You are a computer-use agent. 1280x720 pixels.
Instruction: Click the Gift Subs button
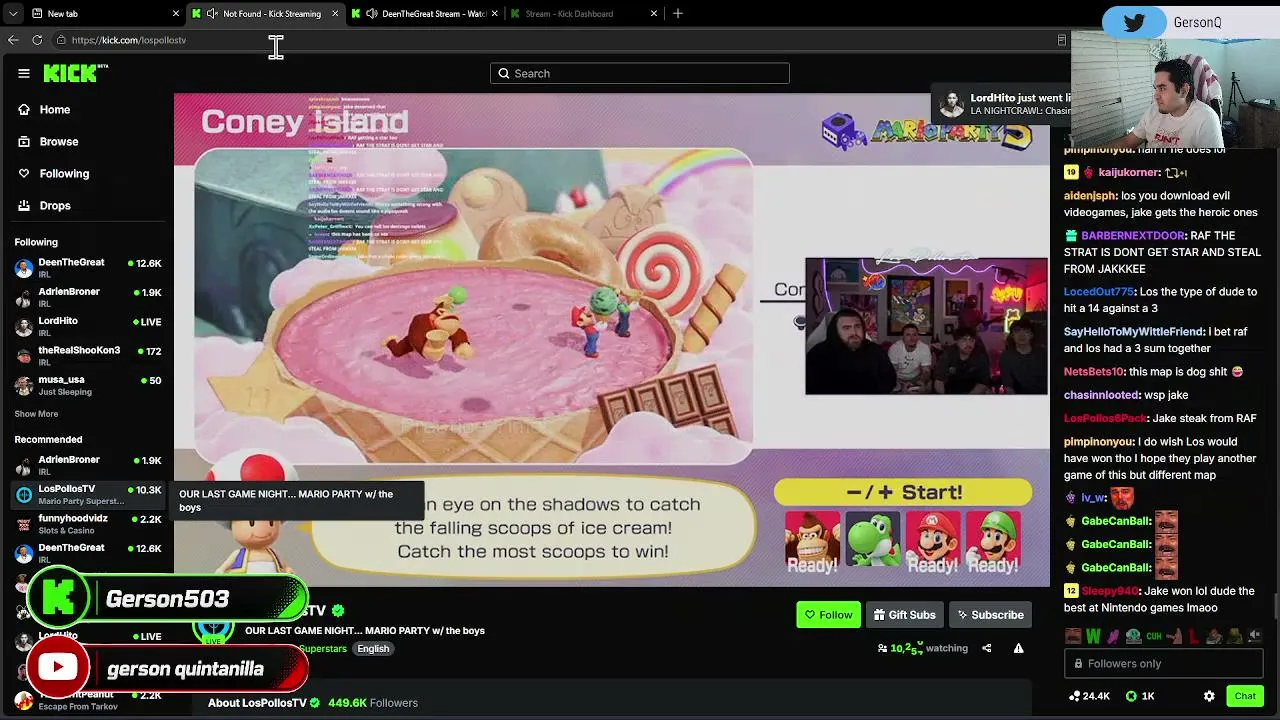point(904,615)
